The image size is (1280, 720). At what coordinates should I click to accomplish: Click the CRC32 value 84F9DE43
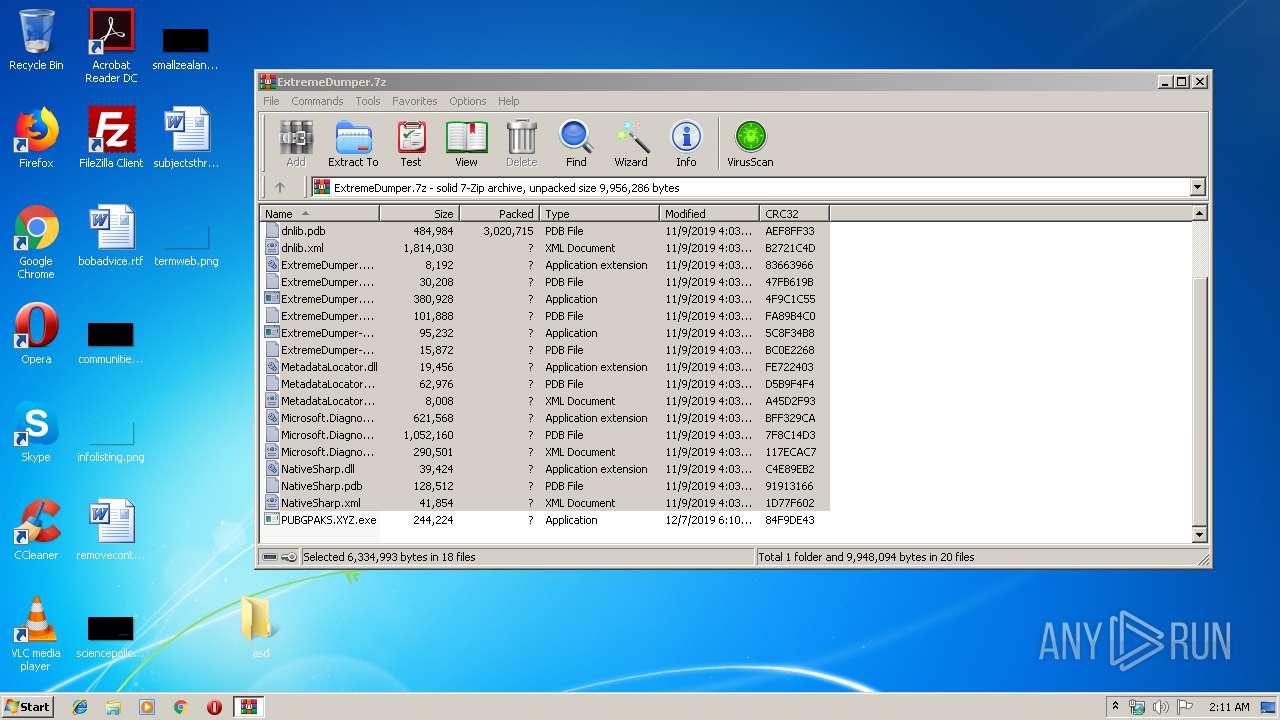coord(790,520)
